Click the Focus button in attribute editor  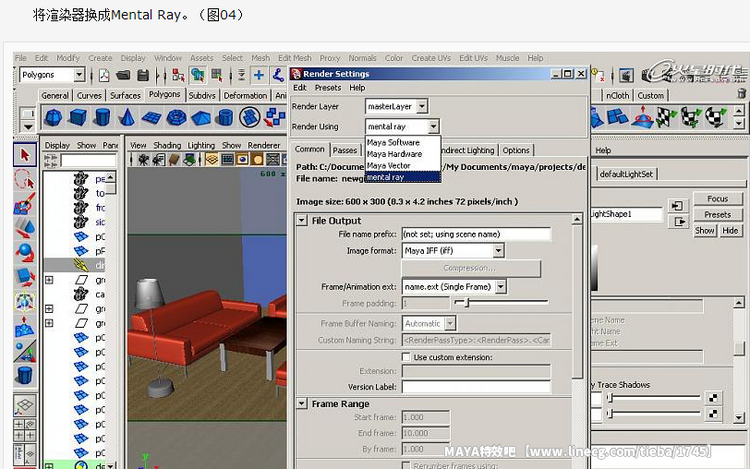[x=717, y=198]
